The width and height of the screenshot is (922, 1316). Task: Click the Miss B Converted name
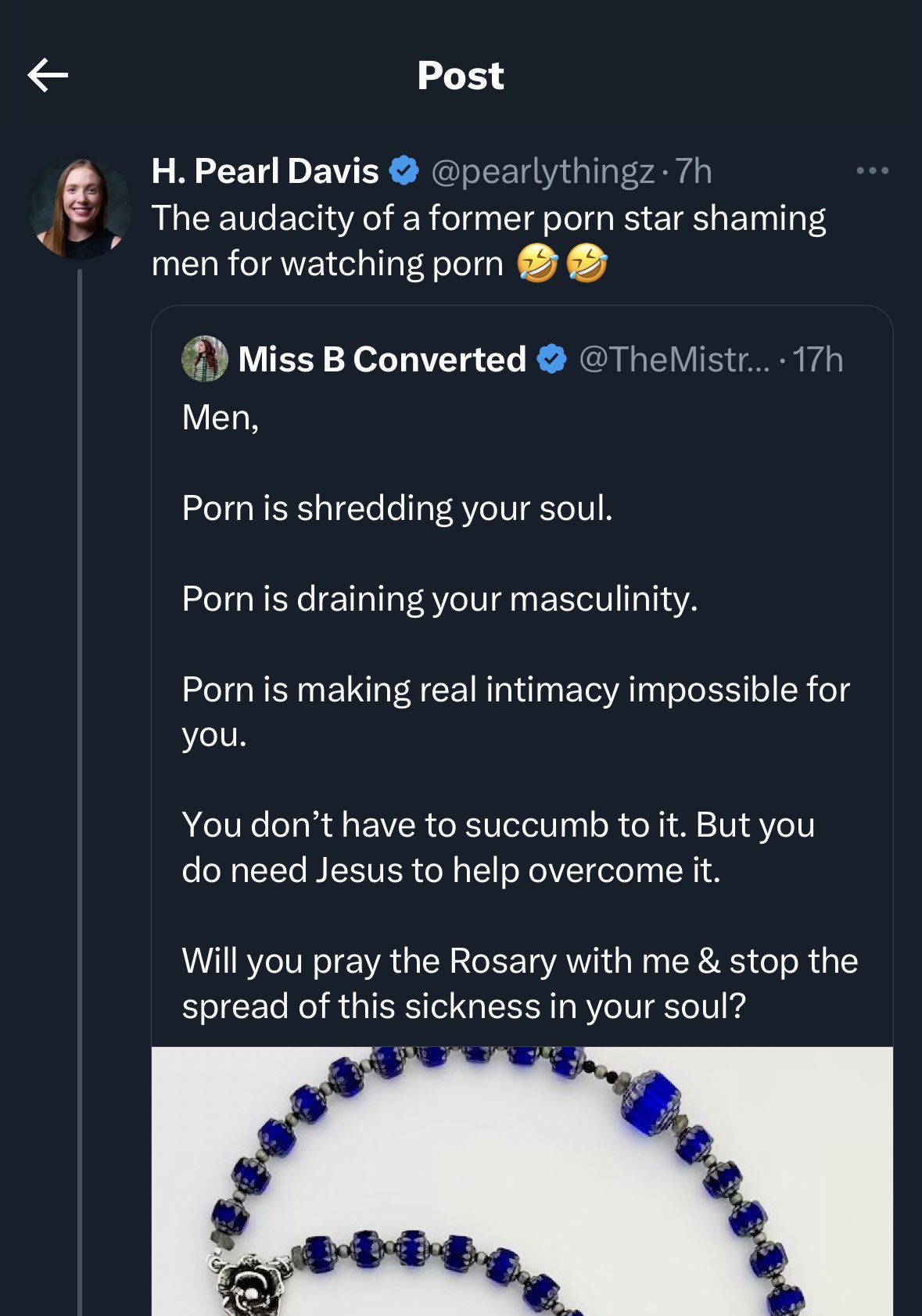click(382, 360)
